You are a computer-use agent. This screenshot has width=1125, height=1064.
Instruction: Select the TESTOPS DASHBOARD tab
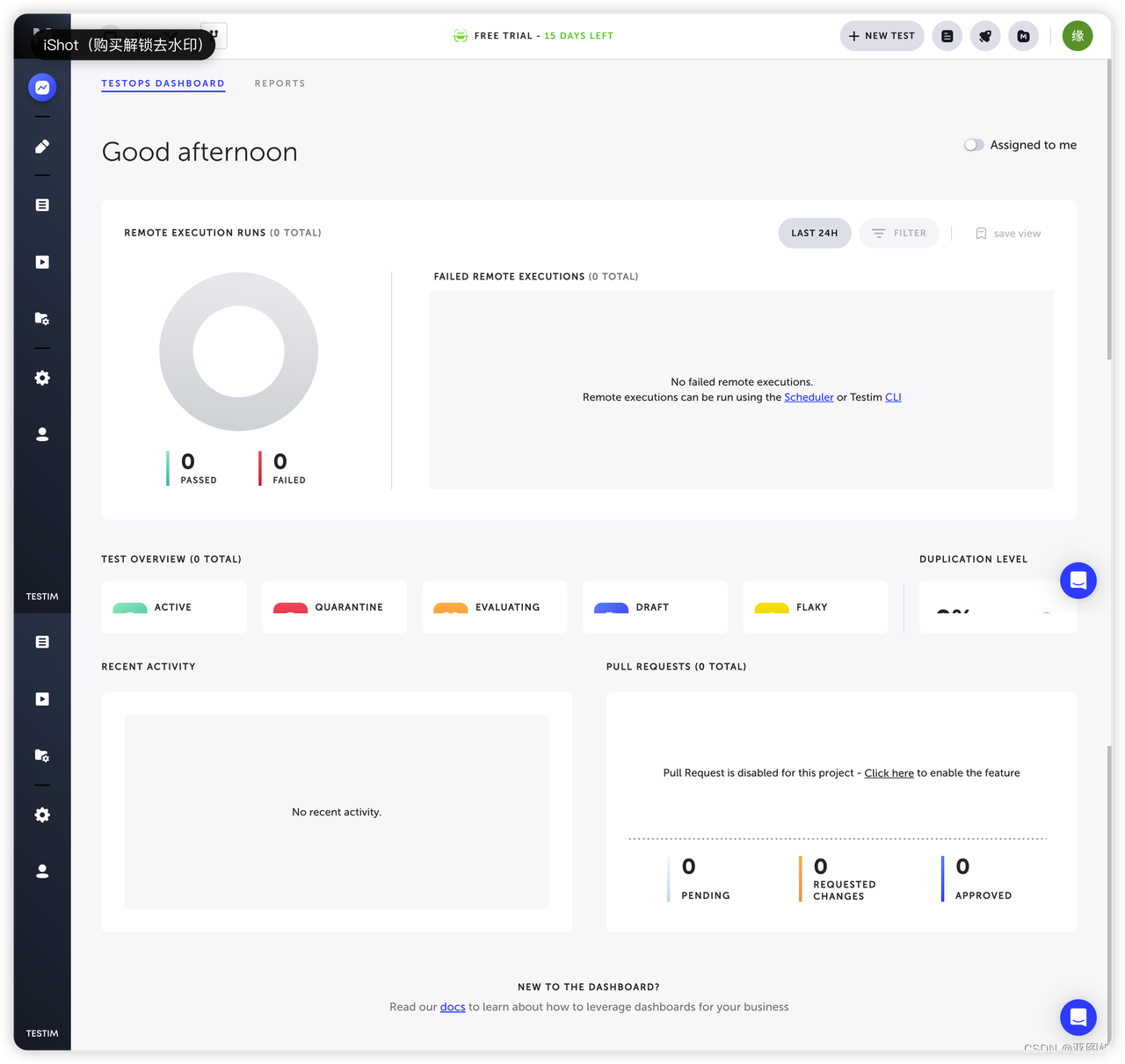tap(163, 83)
